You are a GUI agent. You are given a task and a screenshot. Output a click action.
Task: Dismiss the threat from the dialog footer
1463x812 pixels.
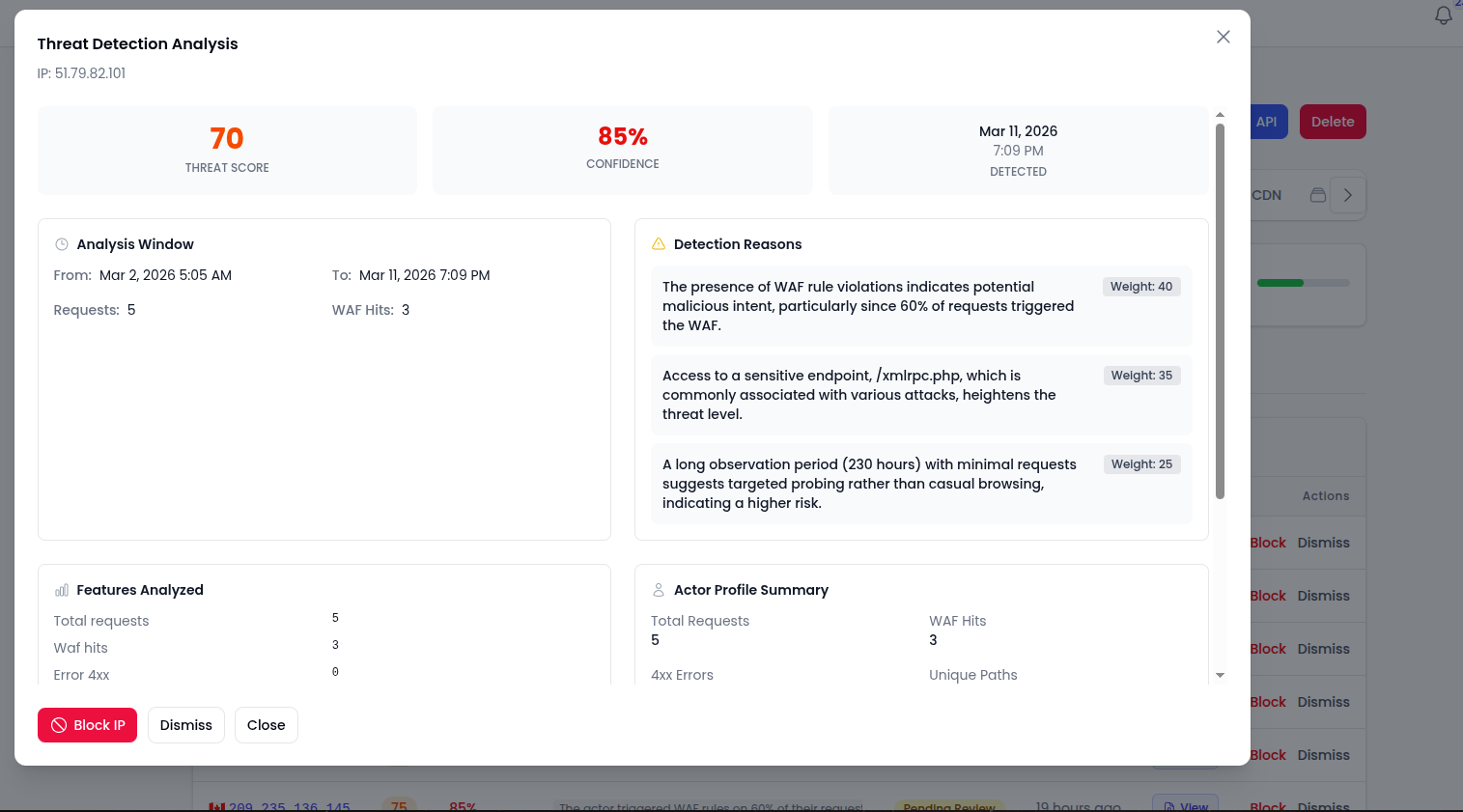(x=186, y=725)
